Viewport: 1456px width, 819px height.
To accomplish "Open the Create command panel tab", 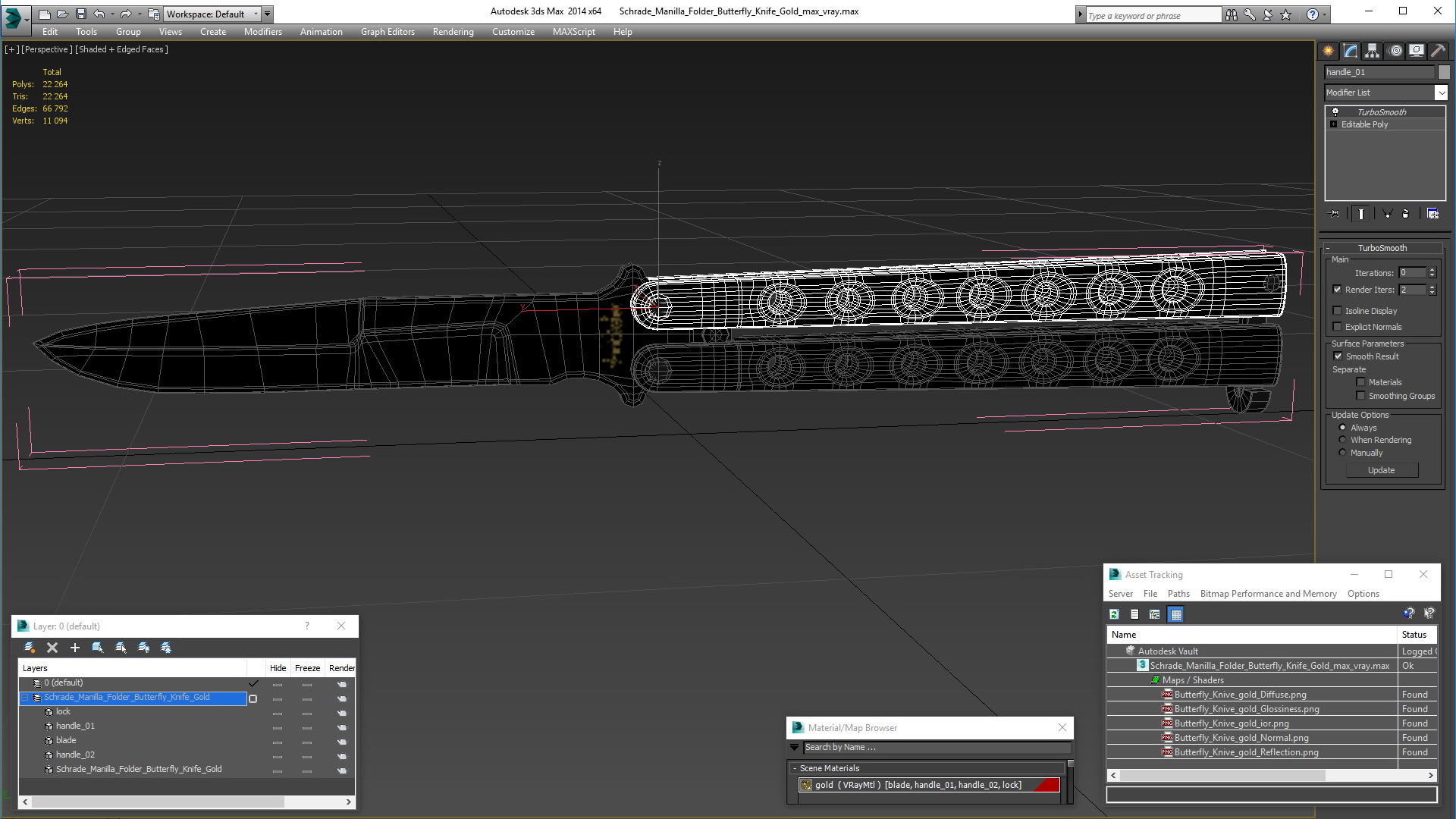I will coord(1329,51).
